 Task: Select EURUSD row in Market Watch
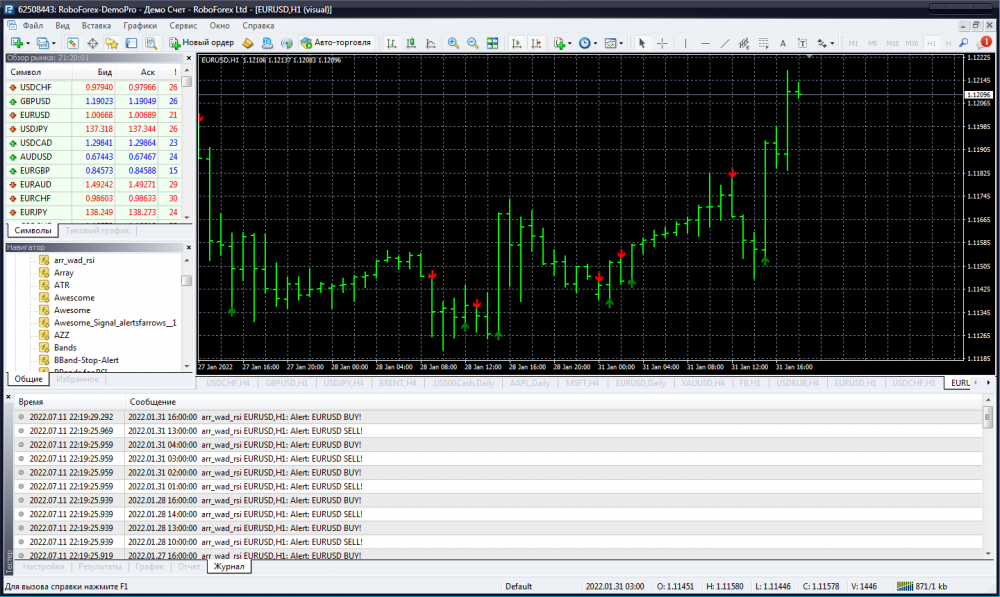click(93, 115)
